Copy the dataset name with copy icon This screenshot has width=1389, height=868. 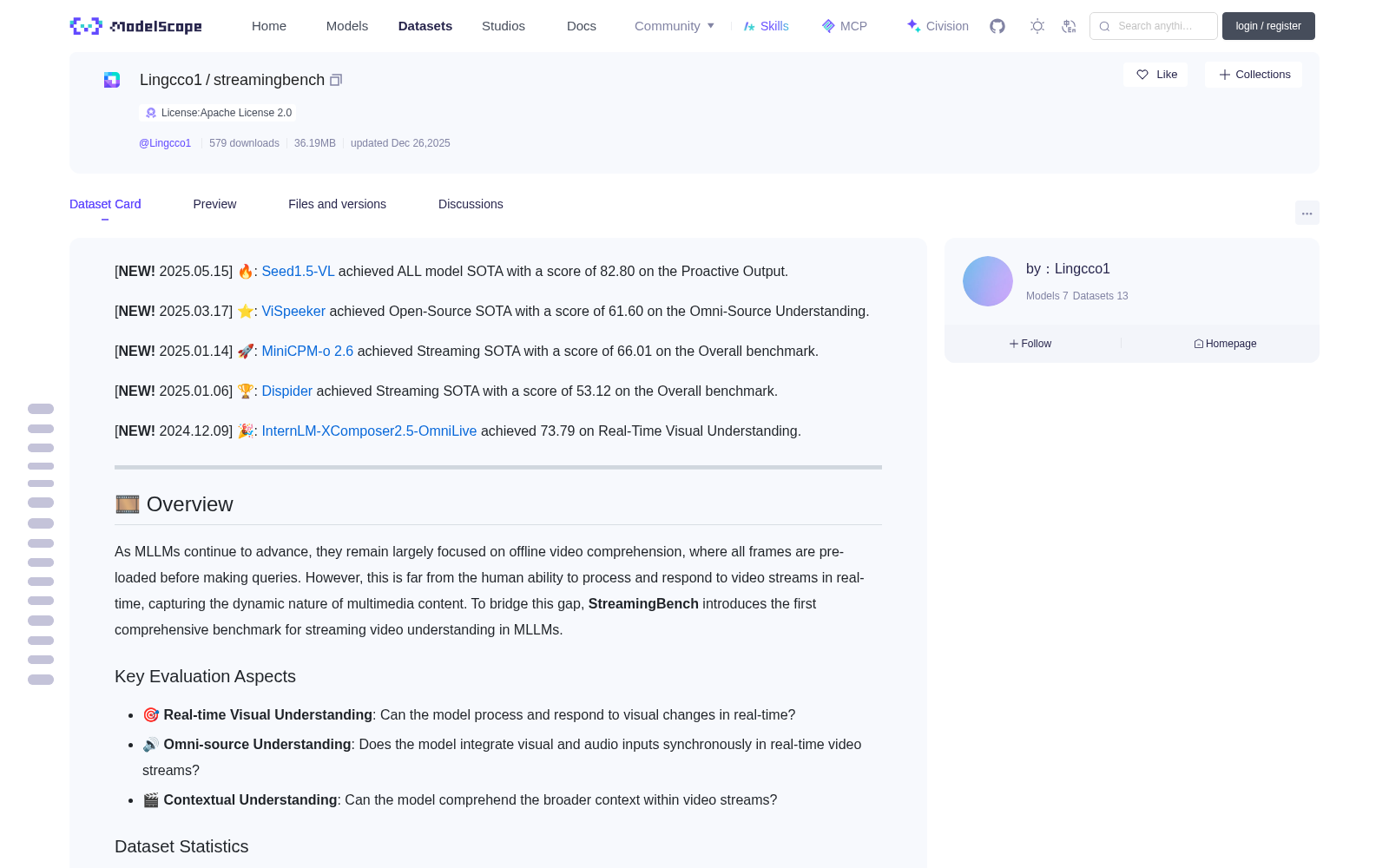click(x=336, y=80)
